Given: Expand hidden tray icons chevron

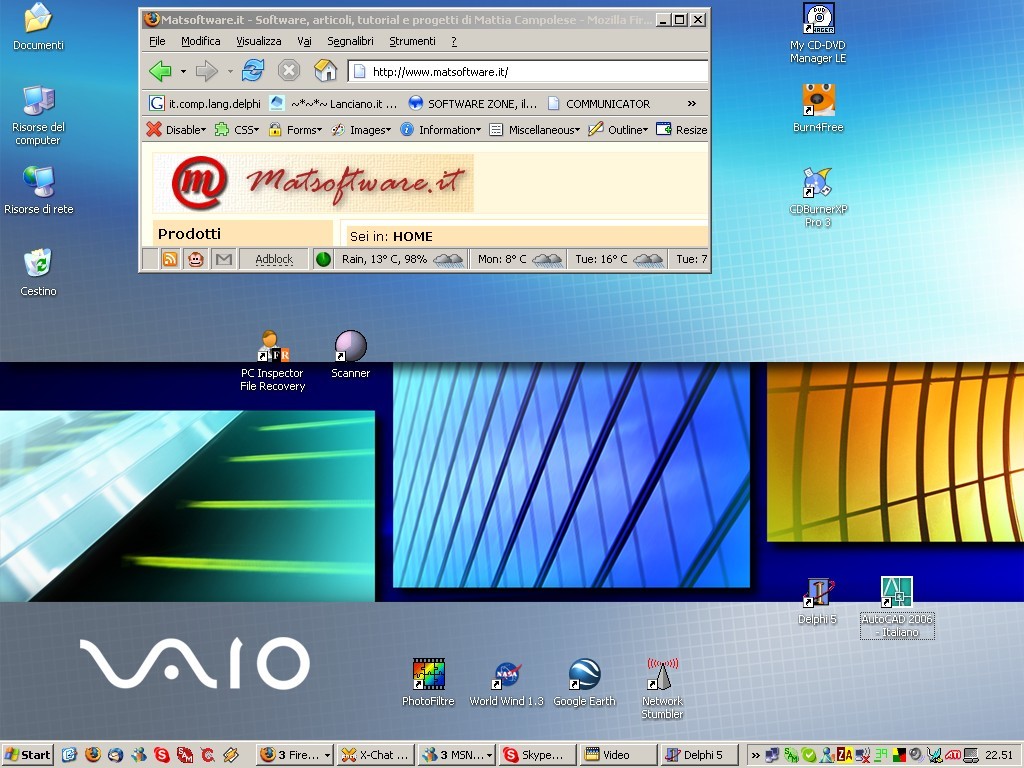Looking at the screenshot, I should [x=756, y=755].
